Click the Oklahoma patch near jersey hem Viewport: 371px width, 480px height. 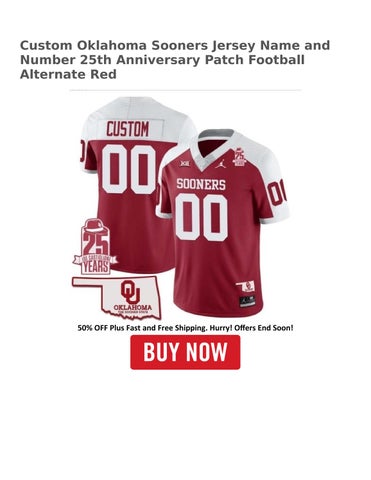245,286
